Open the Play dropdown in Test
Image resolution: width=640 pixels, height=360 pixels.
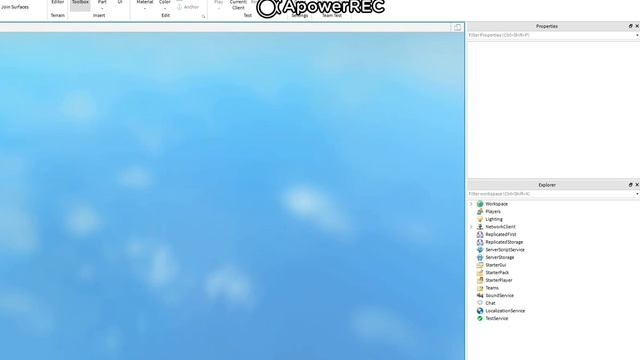[x=219, y=8]
